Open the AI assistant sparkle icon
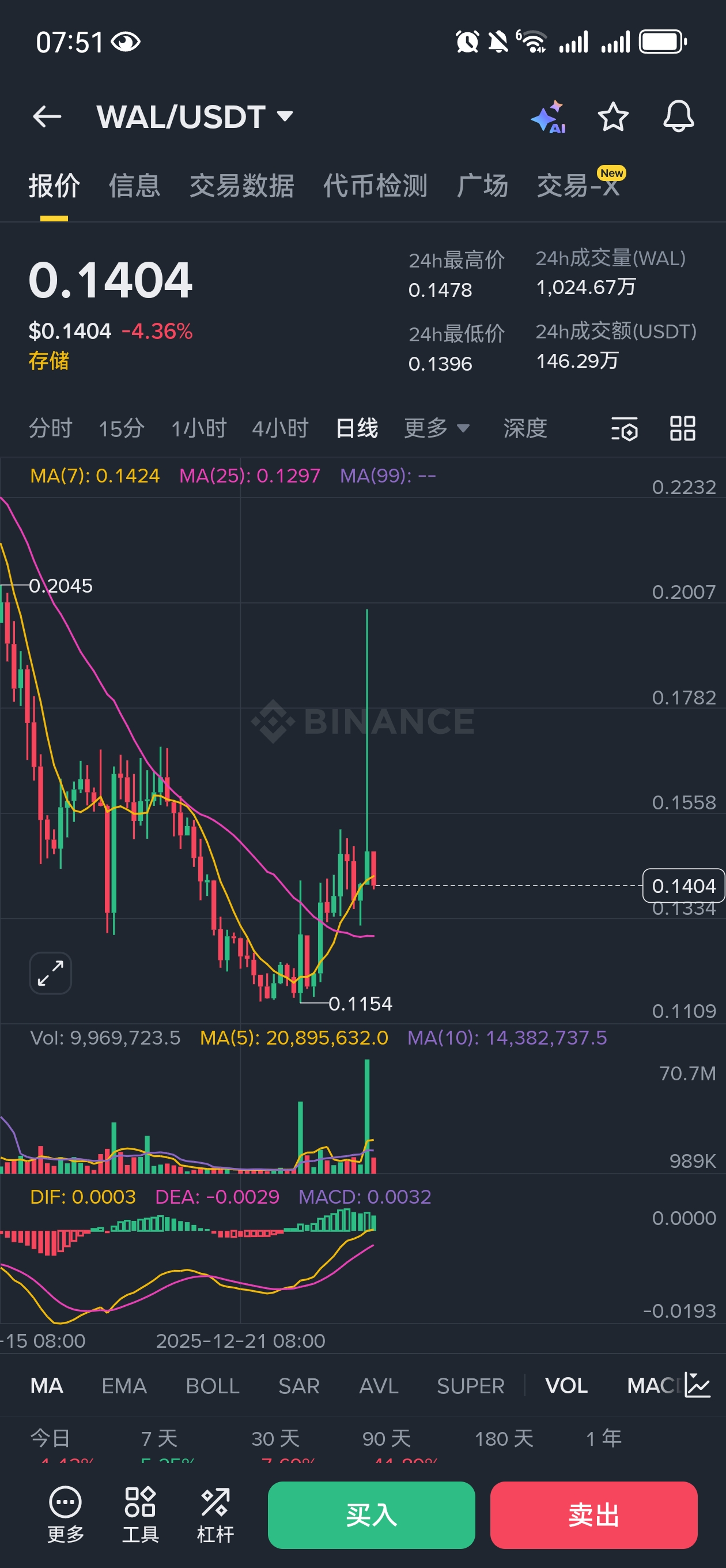Viewport: 726px width, 1568px height. coord(549,117)
